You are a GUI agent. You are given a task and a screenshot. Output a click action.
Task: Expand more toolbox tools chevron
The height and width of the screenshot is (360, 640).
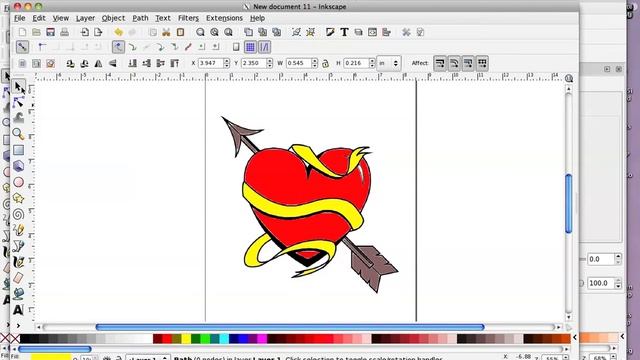click(18, 325)
